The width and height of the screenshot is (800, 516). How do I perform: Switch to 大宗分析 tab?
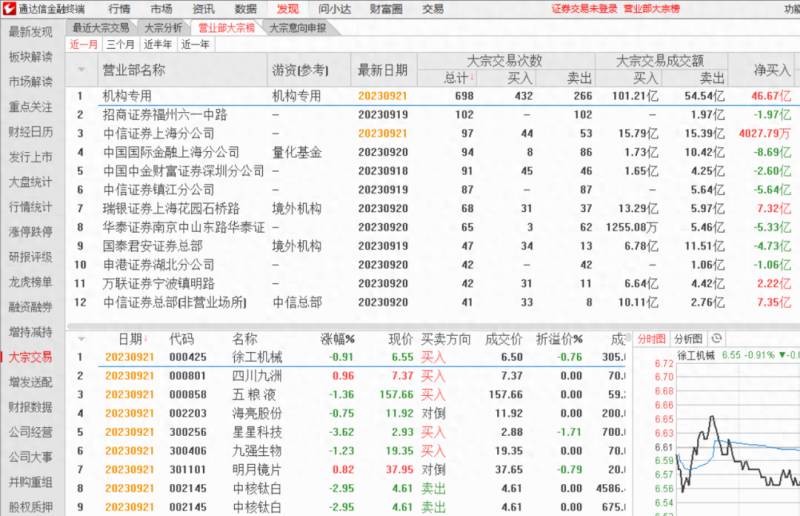pos(163,28)
